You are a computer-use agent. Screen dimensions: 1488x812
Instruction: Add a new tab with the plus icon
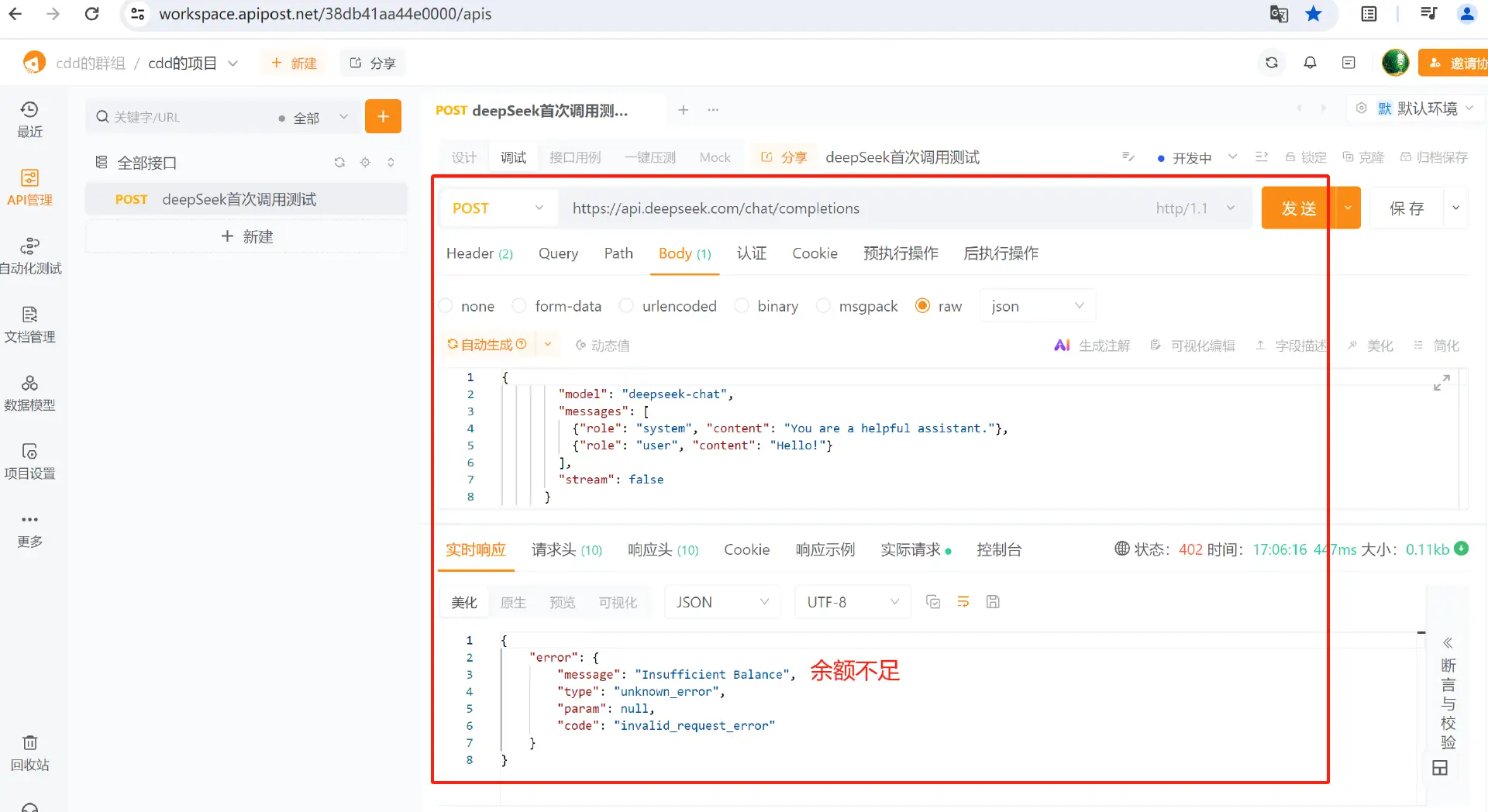click(683, 110)
